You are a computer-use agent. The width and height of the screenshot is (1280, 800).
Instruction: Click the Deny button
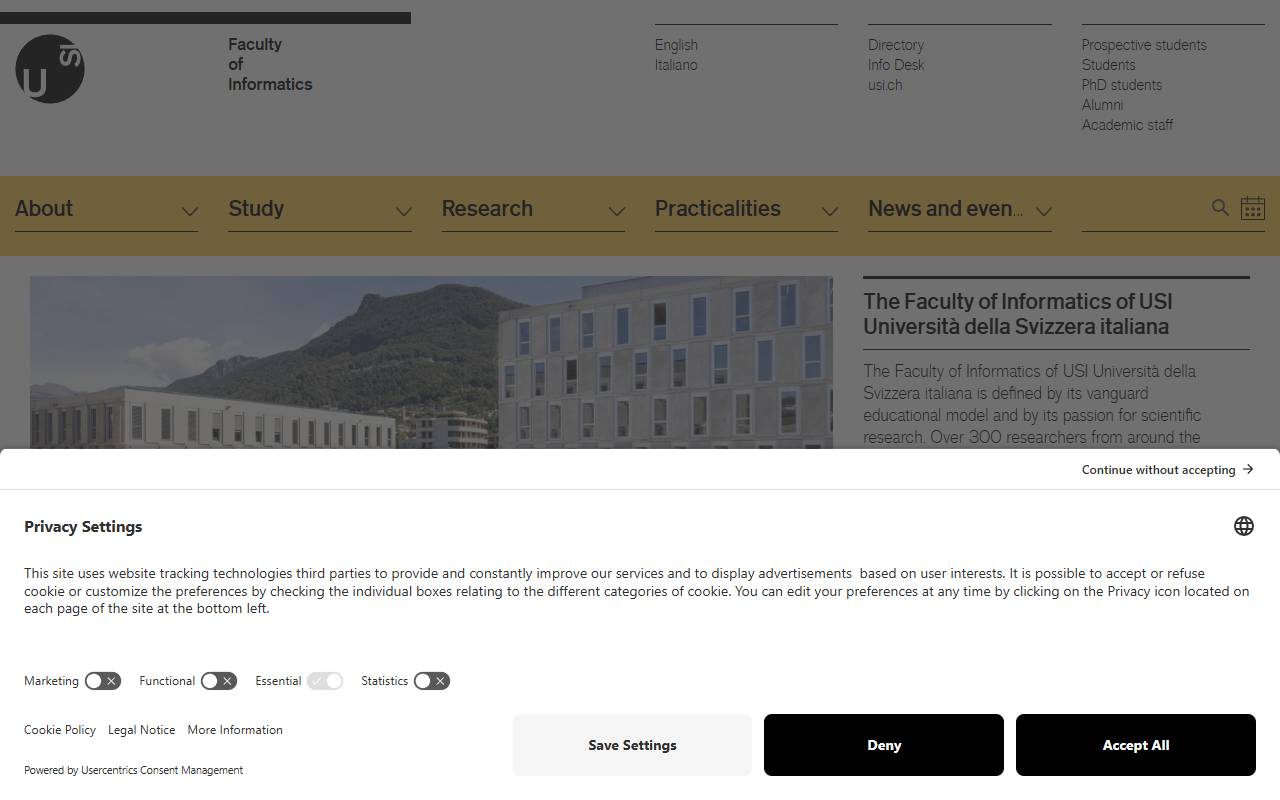pyautogui.click(x=884, y=745)
